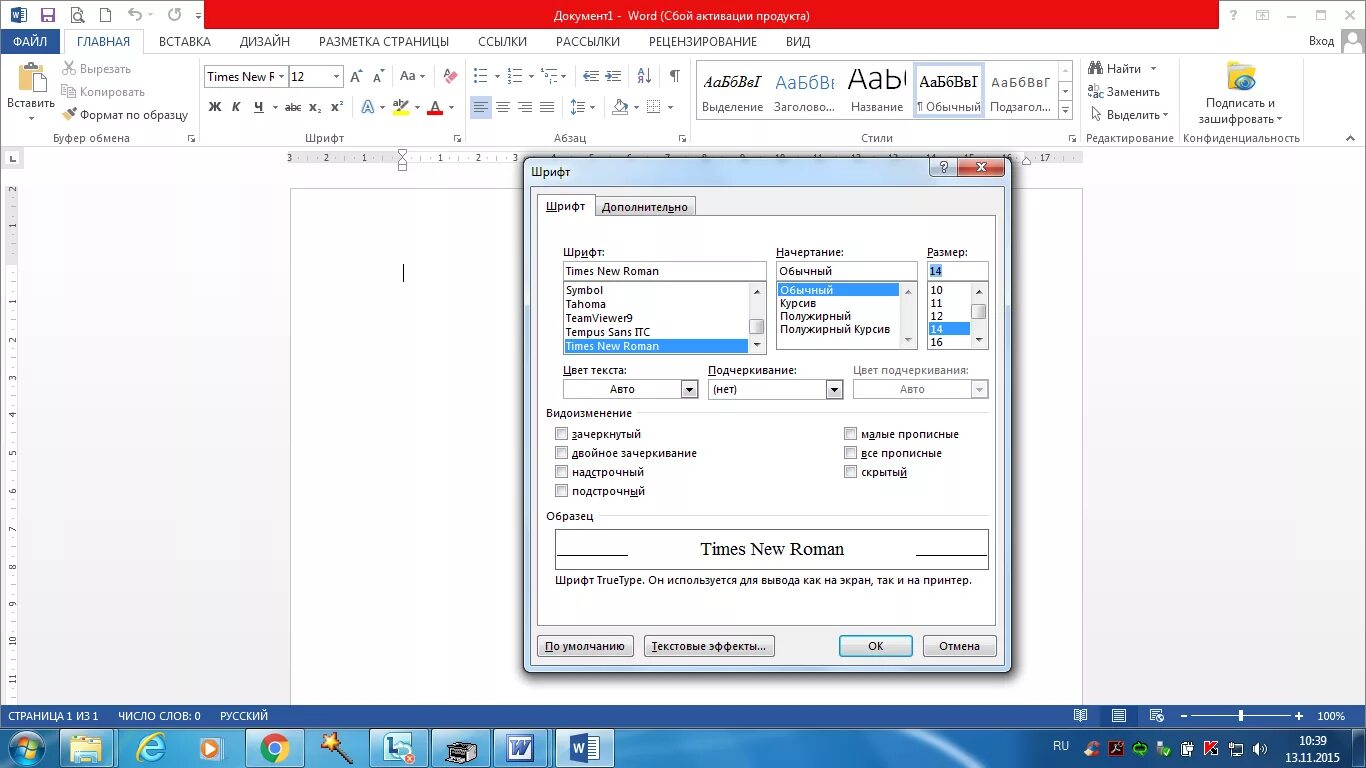Enable подстрочный checkbox
The height and width of the screenshot is (768, 1366).
(562, 491)
